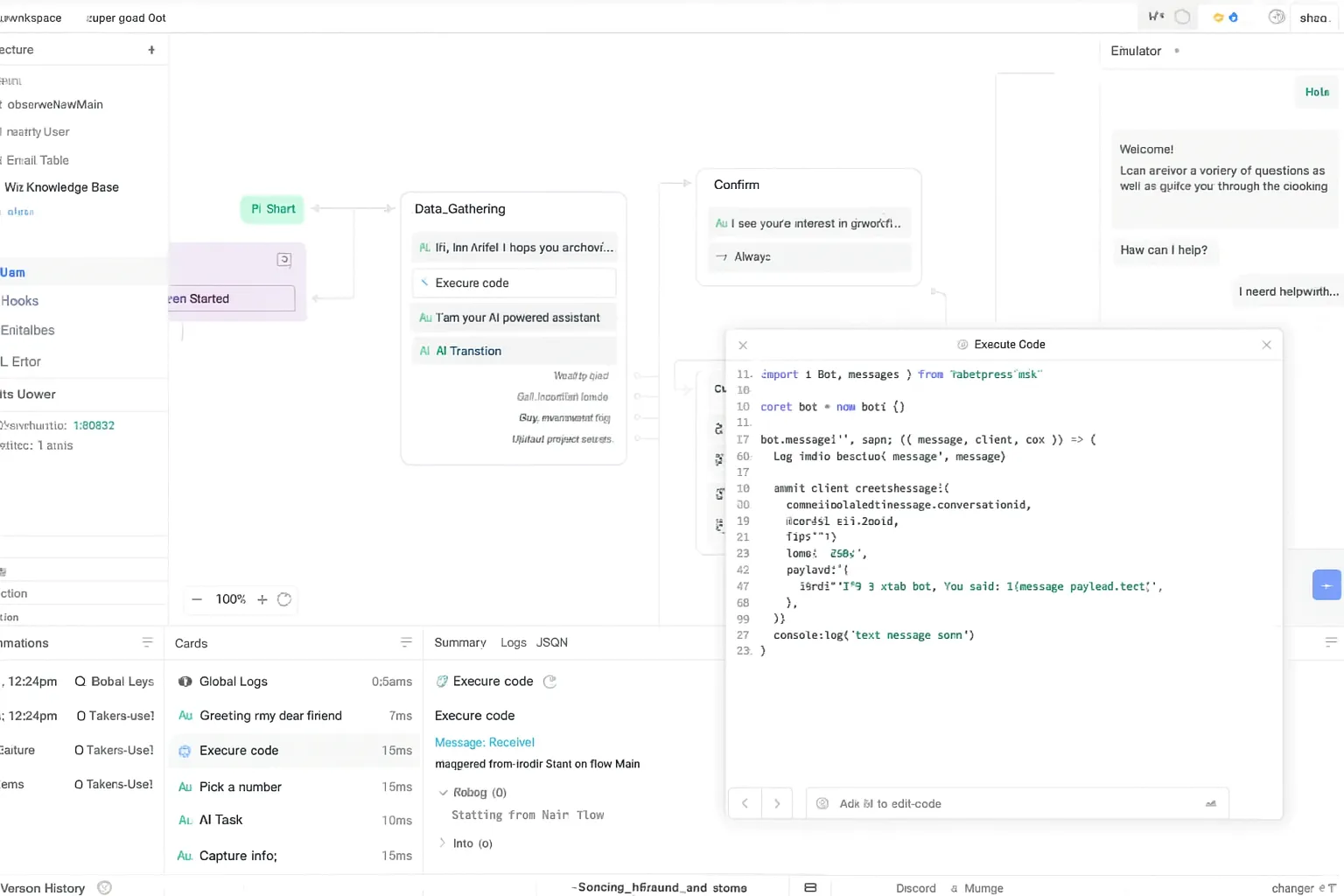Screen dimensions: 1344x896
Task: Click the reset zoom circular icon
Action: [284, 599]
